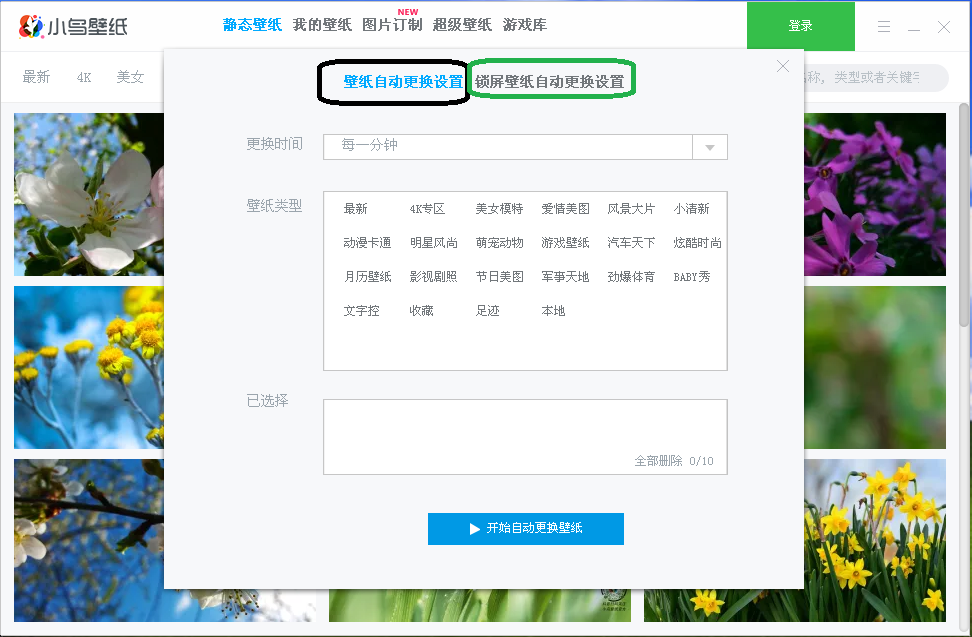Image resolution: width=972 pixels, height=637 pixels.
Task: Click the green 登录 button
Action: tap(800, 26)
